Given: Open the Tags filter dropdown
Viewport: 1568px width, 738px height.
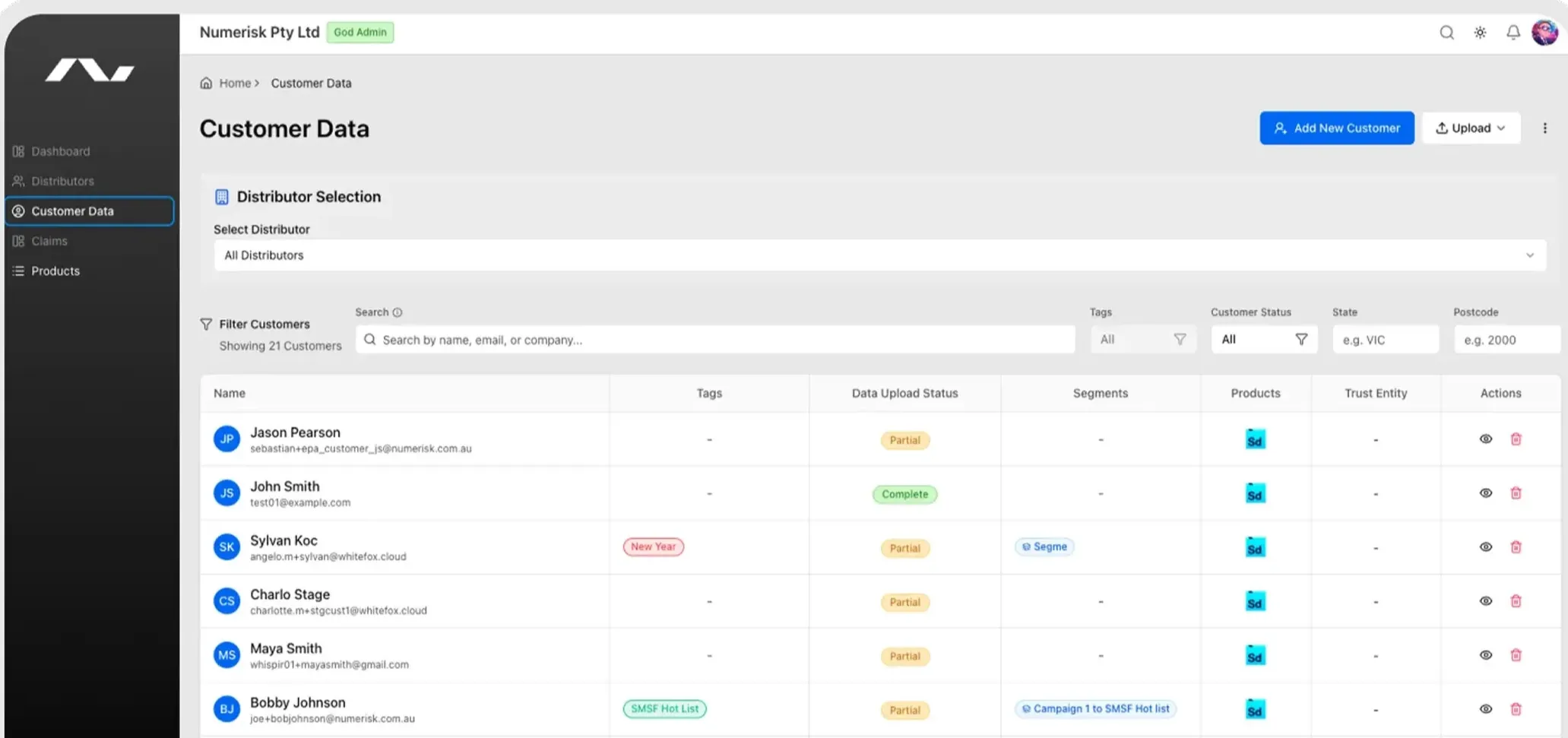Looking at the screenshot, I should pos(1142,340).
